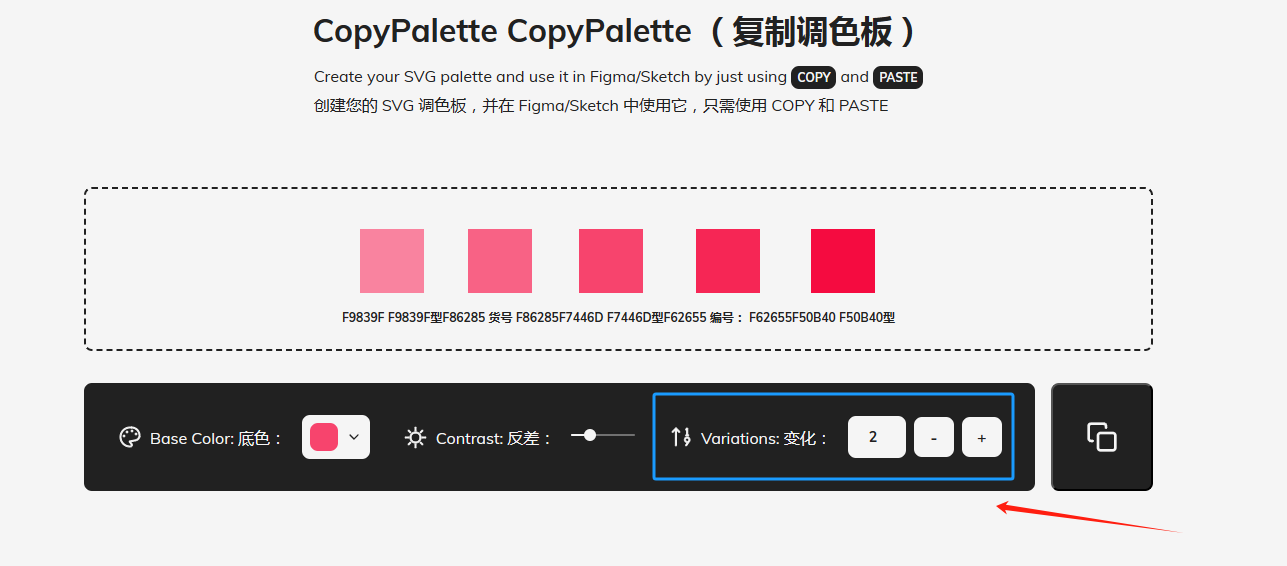
Task: Click the copy palette icon button
Action: (x=1101, y=437)
